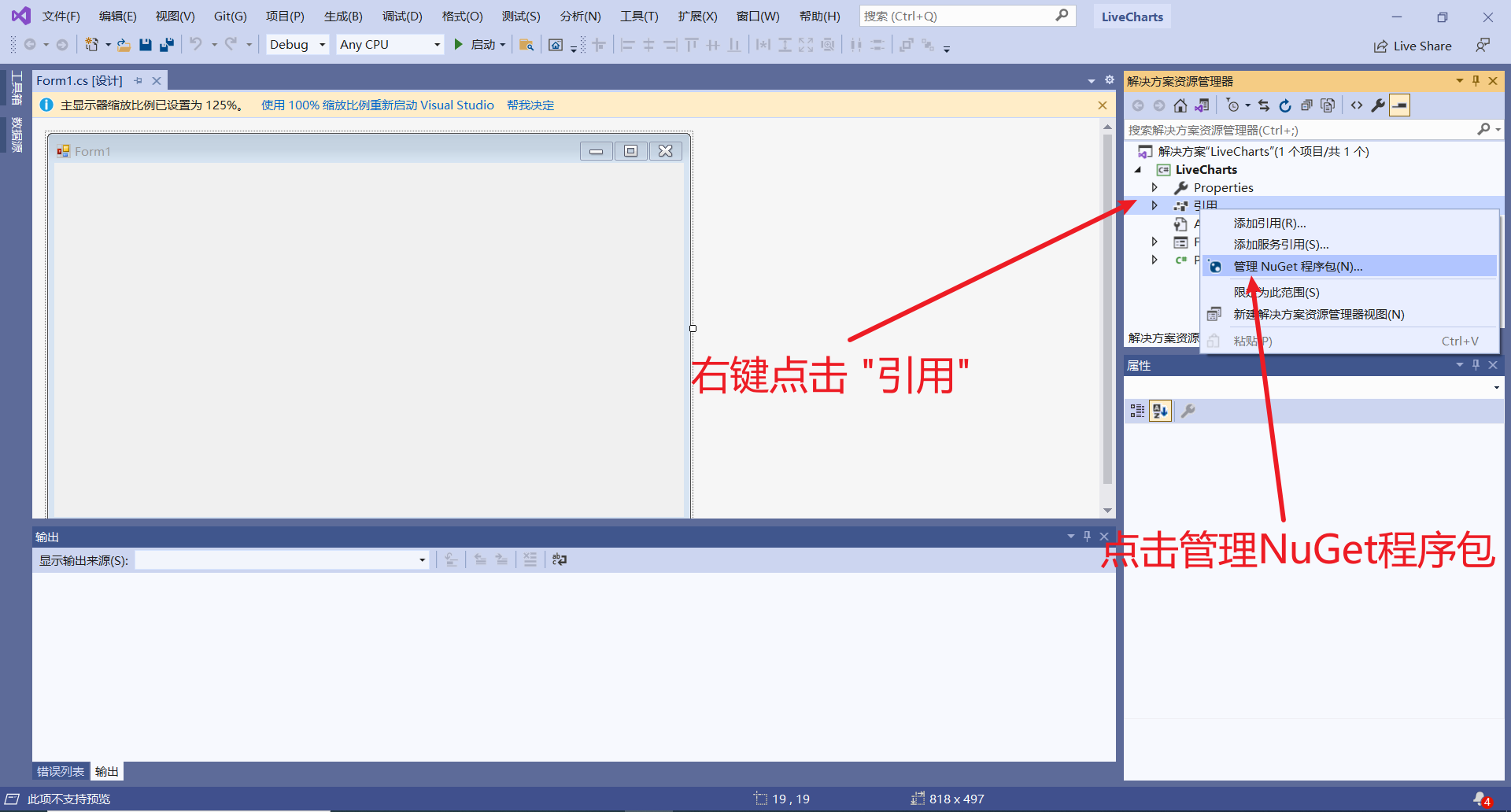Toggle auto-hide pin on Properties panel
Screen dimensions: 1511x812
[x=1476, y=365]
